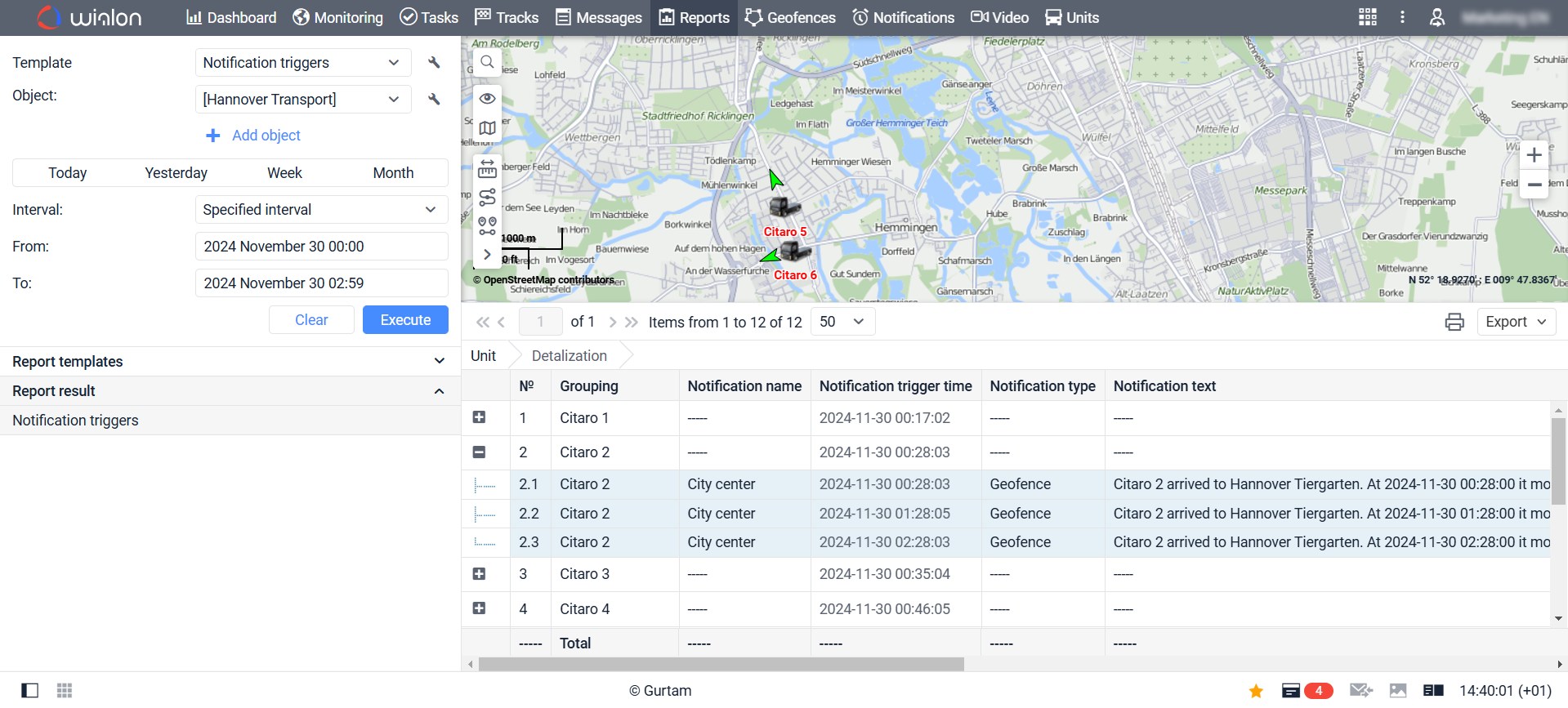Toggle visible layers eye icon on map
The image size is (1568, 708).
[487, 98]
